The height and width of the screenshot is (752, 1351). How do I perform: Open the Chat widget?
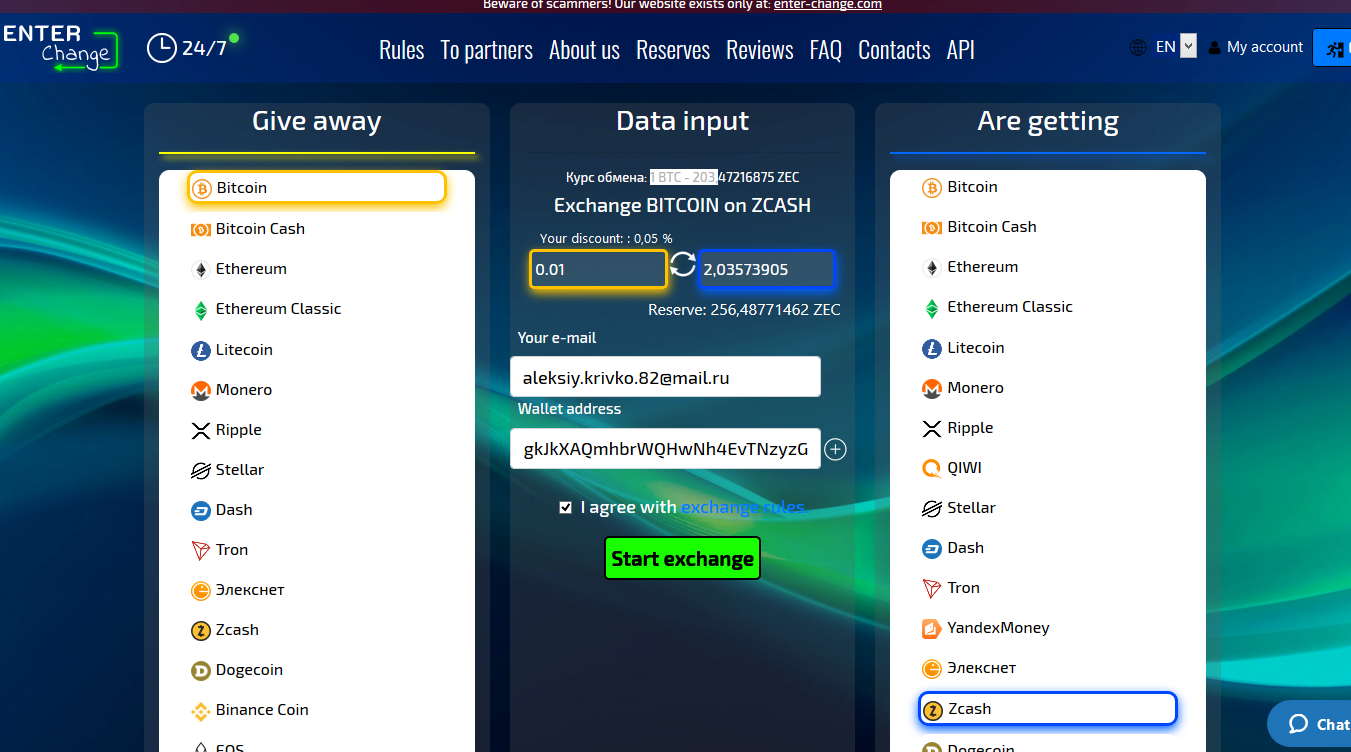tap(1312, 723)
